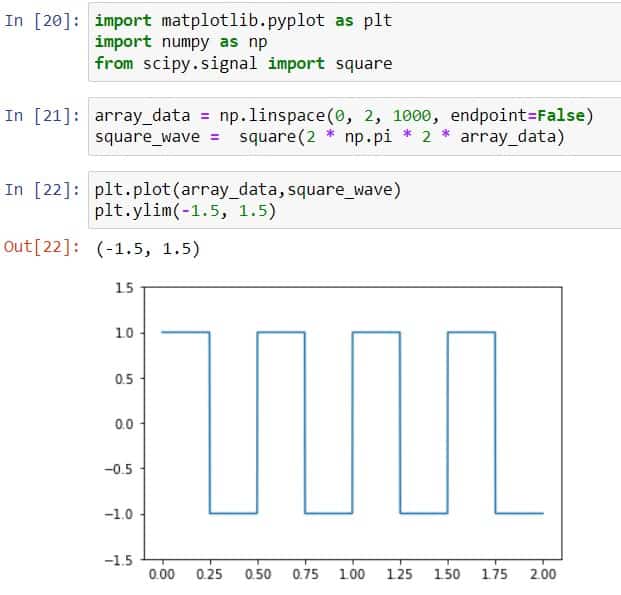
Task: Click the y-axis tick label 0.5
Action: click(x=124, y=379)
